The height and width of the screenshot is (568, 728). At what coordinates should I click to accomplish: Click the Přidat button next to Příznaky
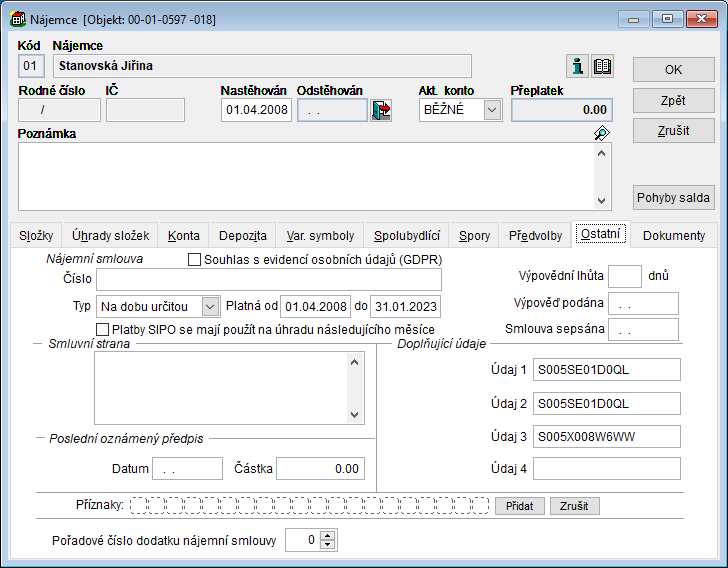click(x=519, y=506)
